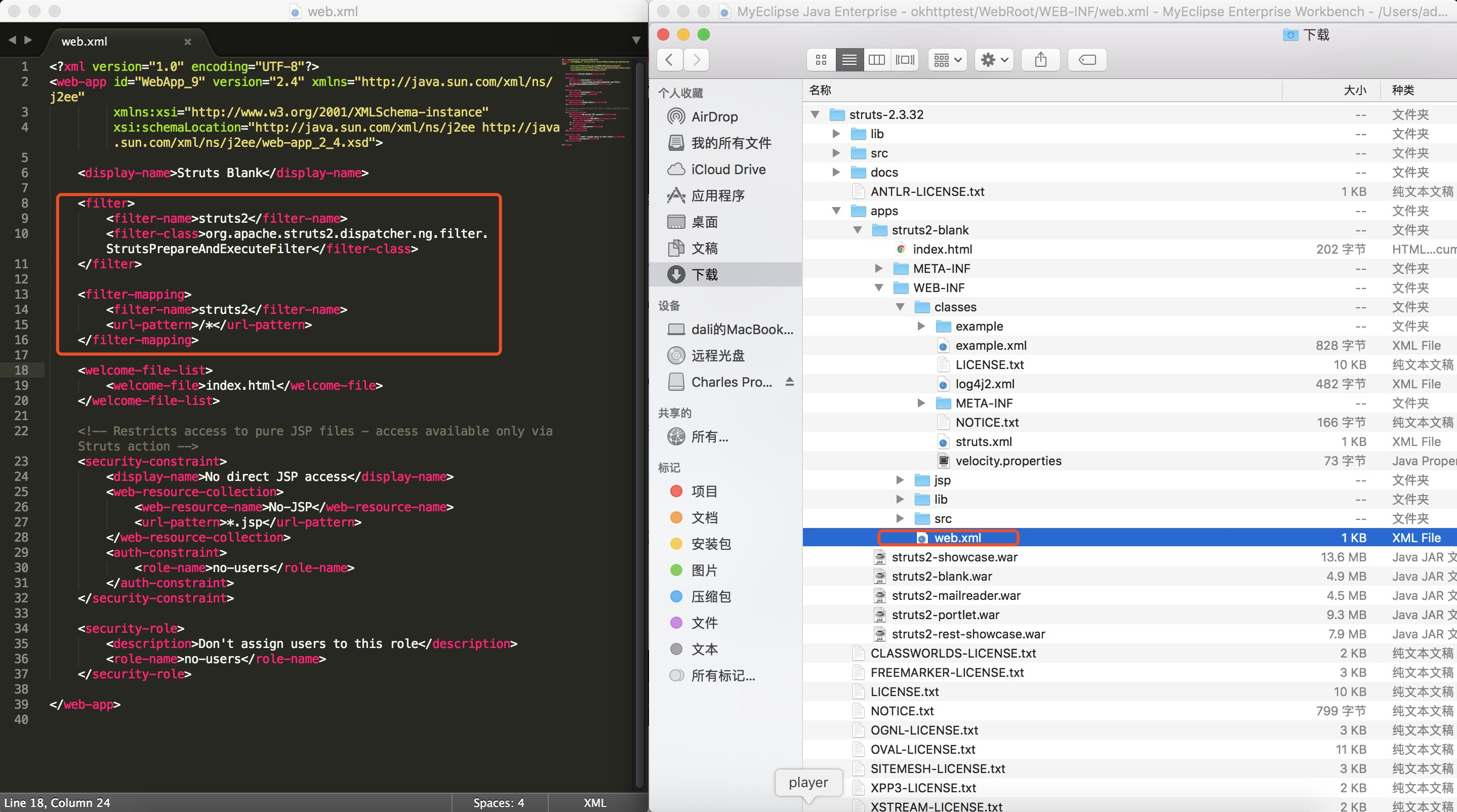Click the Finder share button
Image resolution: width=1457 pixels, height=812 pixels.
point(1041,59)
